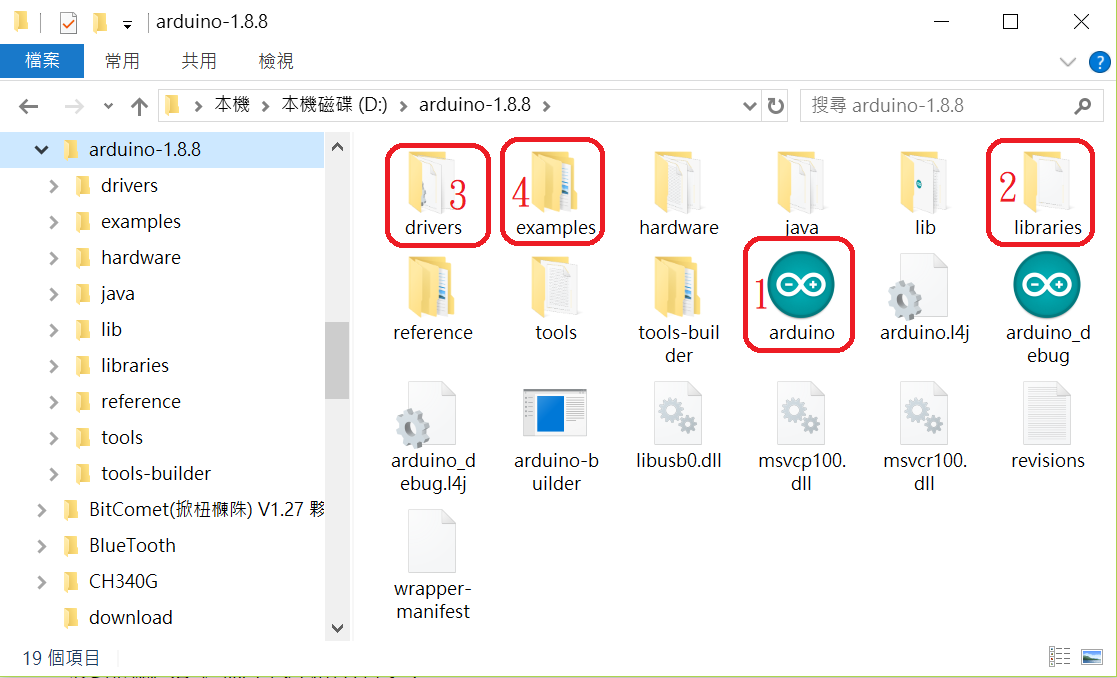Viewport: 1117px width, 678px height.
Task: Expand the hardware tree node
Action: [53, 258]
